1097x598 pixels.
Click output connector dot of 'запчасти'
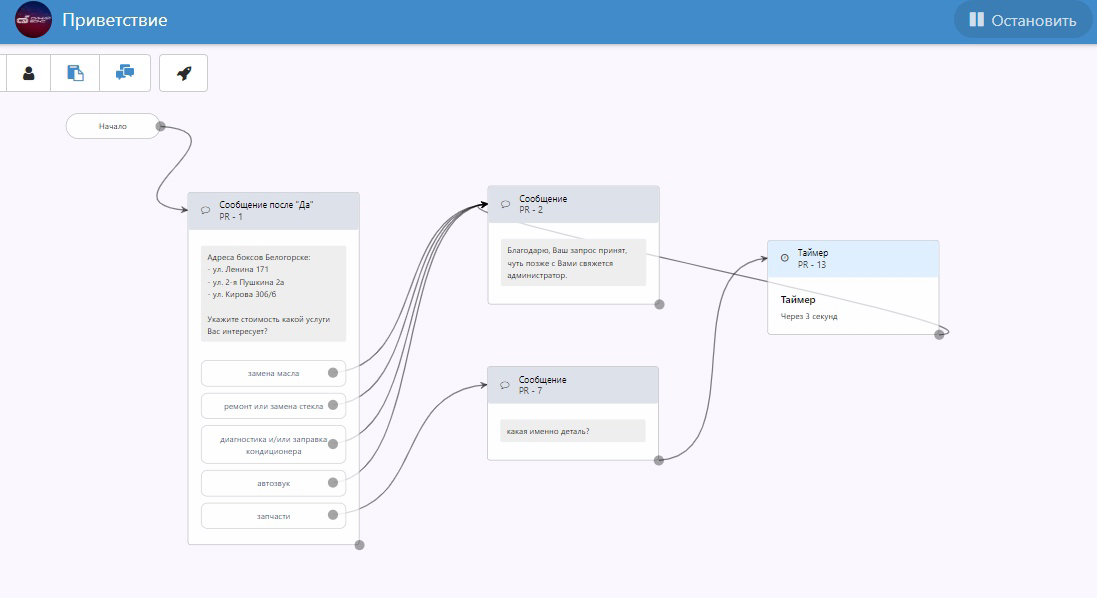(333, 515)
